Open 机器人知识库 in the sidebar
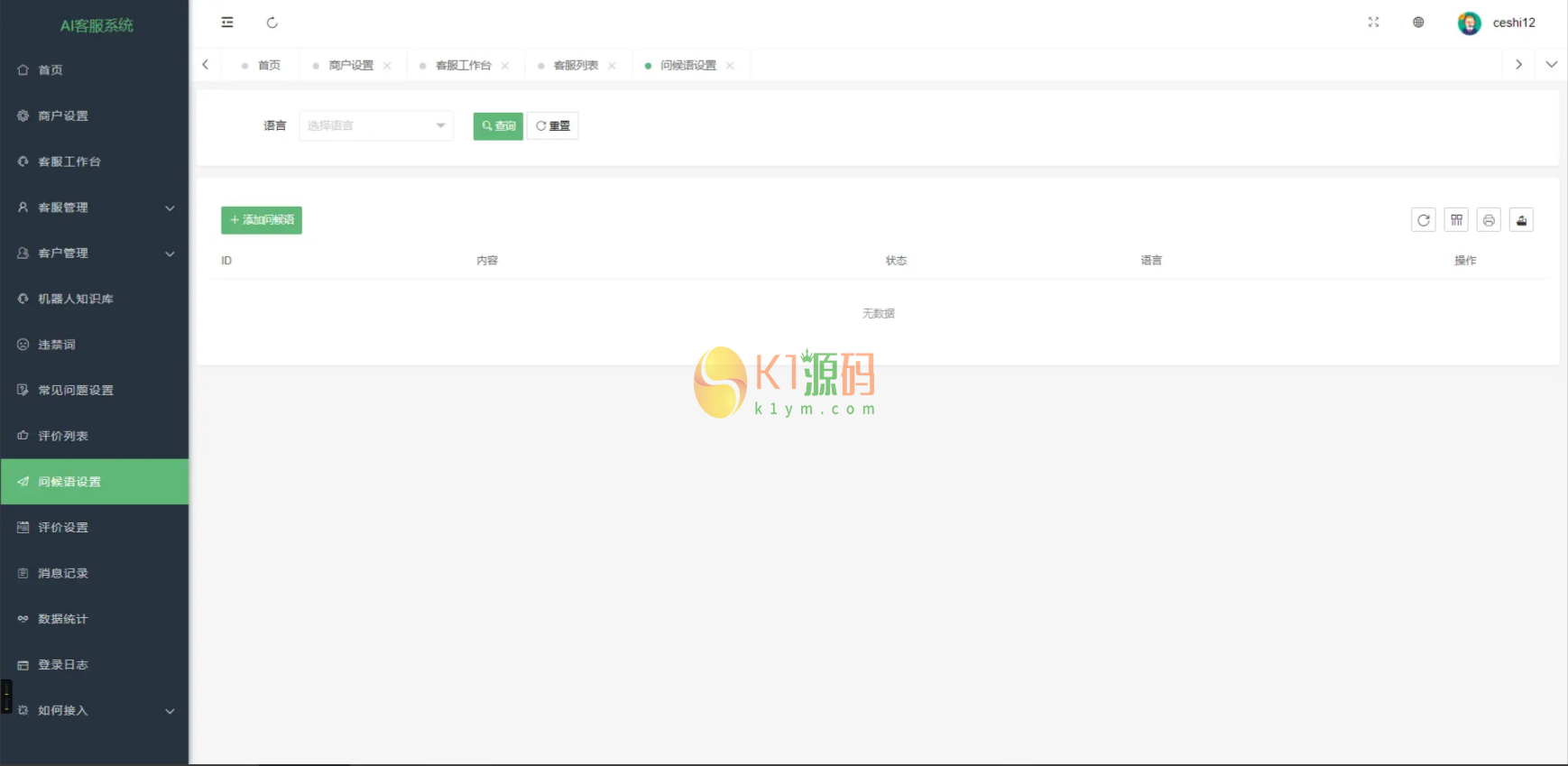 coord(95,299)
